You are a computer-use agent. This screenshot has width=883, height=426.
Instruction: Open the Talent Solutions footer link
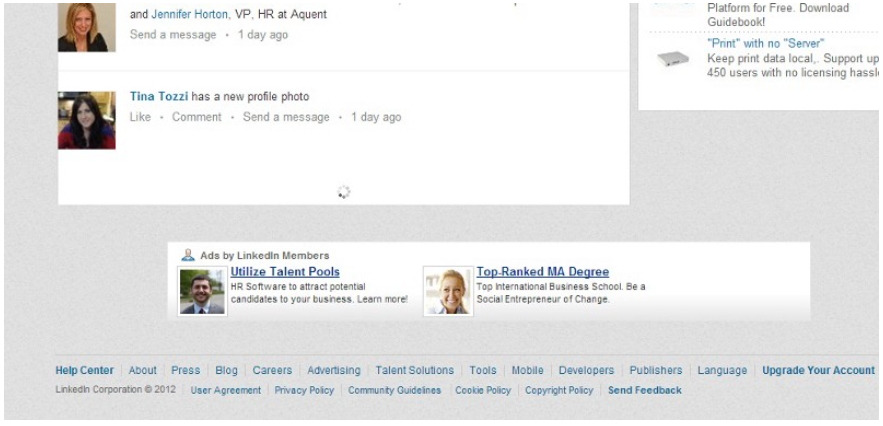pos(414,370)
